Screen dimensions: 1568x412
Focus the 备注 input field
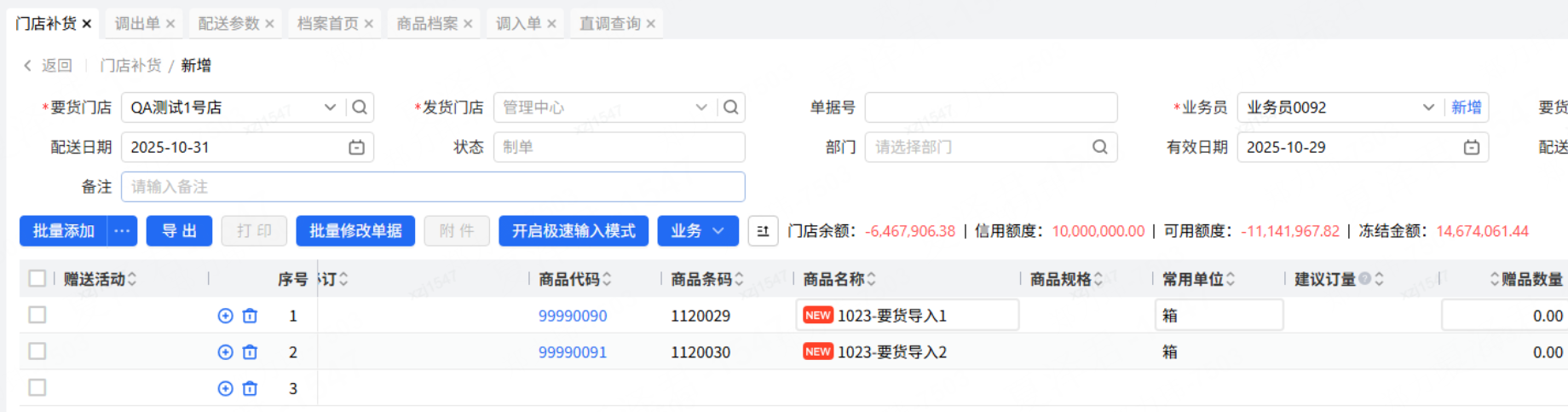433,187
